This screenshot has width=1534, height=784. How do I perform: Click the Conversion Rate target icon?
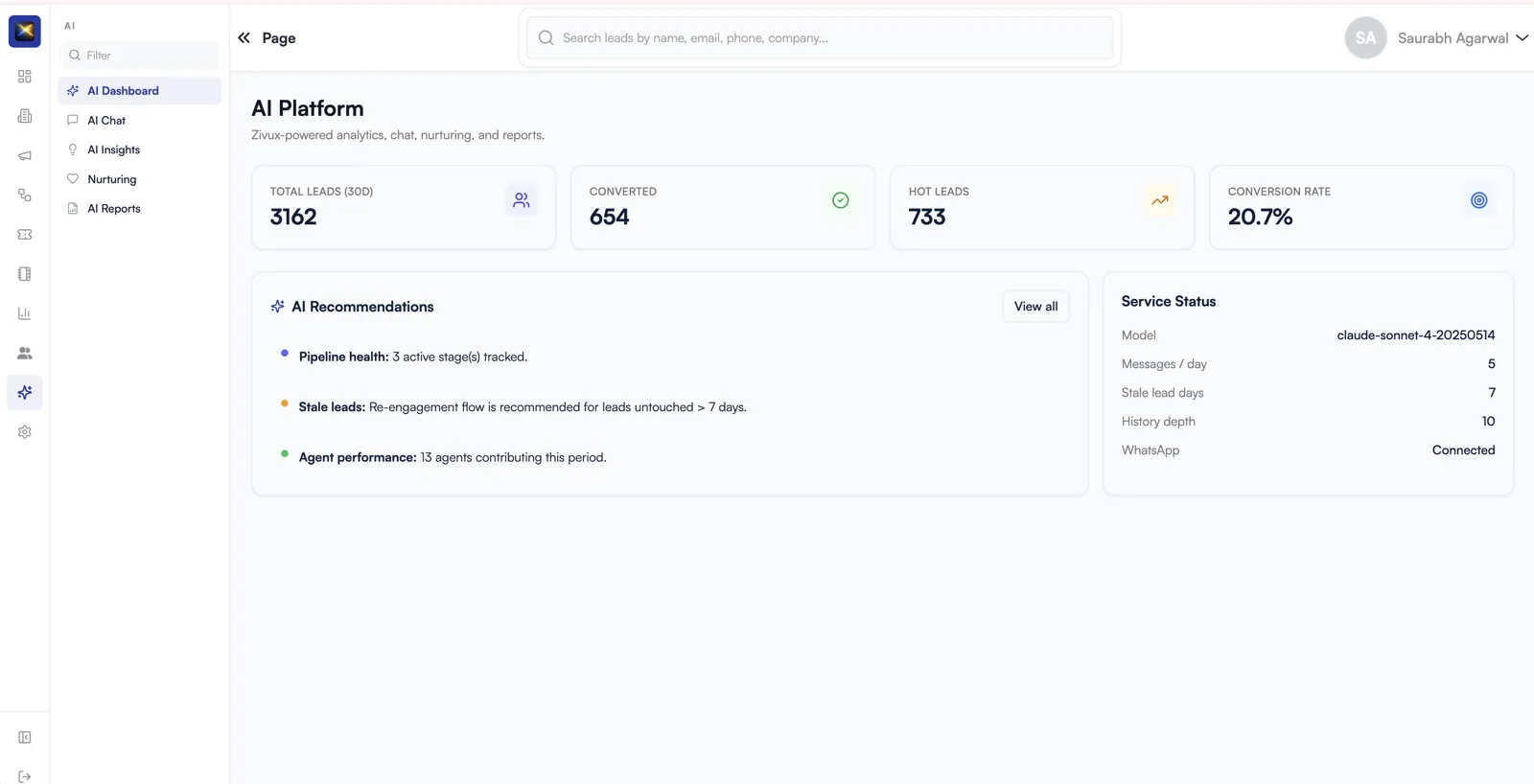coord(1479,200)
